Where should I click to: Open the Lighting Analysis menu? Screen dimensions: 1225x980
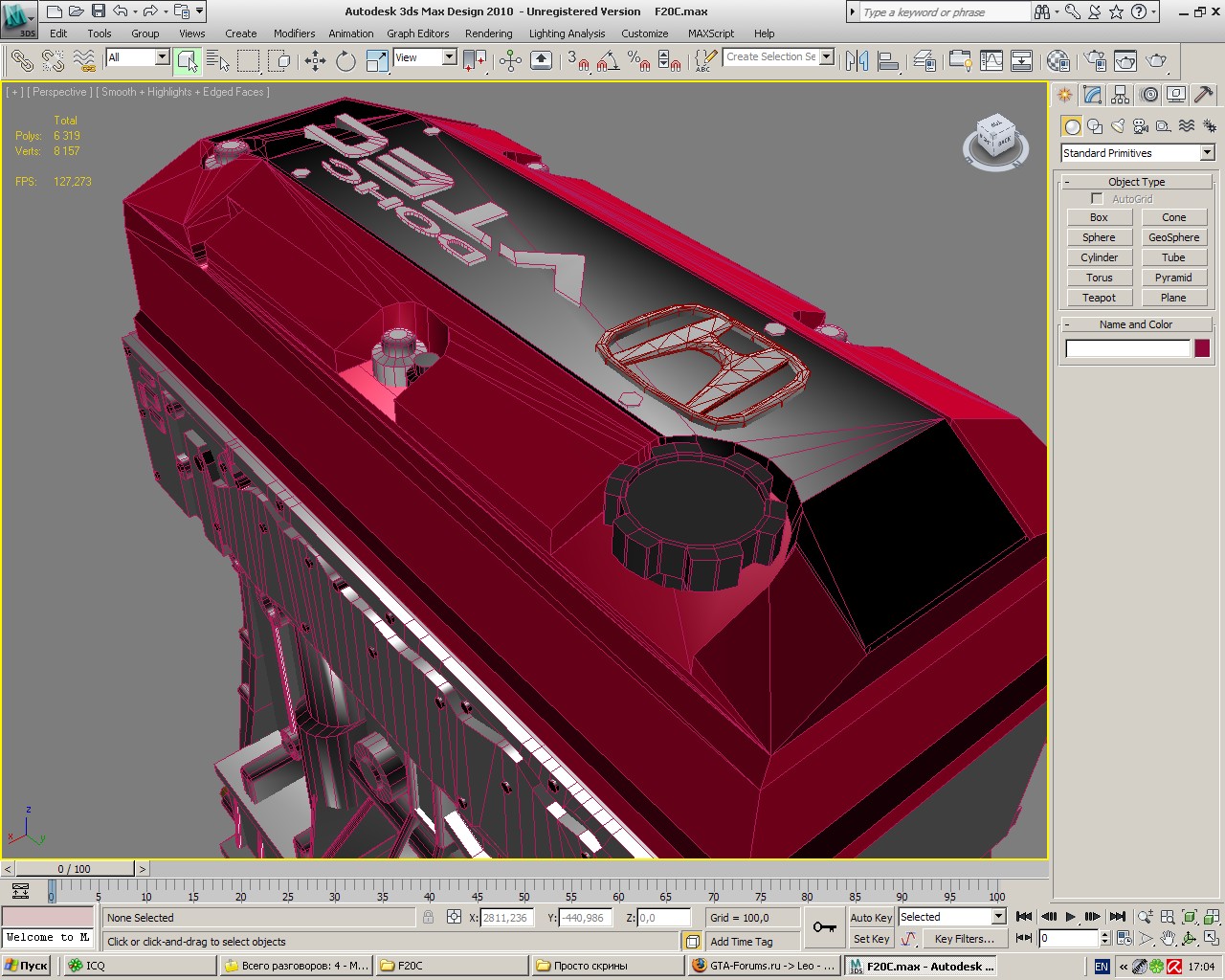[x=567, y=33]
